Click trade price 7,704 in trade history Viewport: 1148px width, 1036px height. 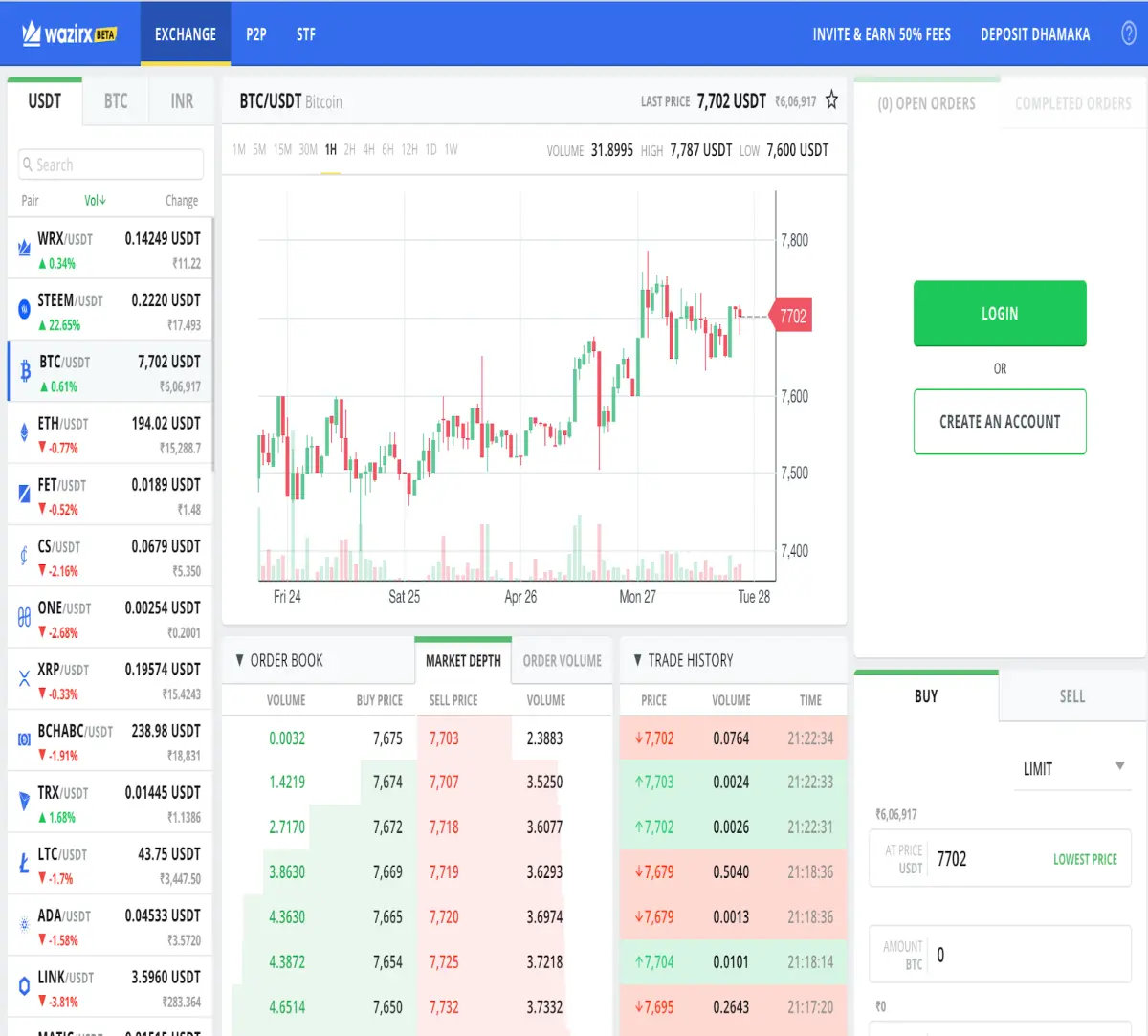click(654, 962)
